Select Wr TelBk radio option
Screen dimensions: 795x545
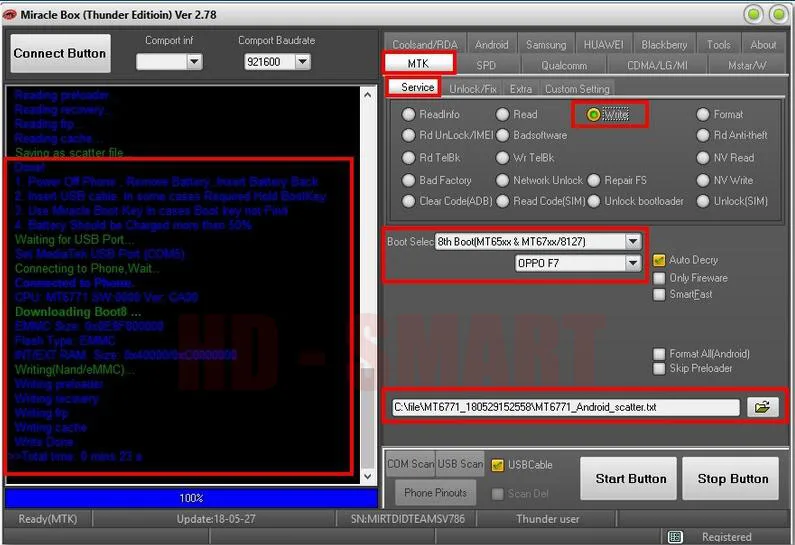pyautogui.click(x=502, y=158)
